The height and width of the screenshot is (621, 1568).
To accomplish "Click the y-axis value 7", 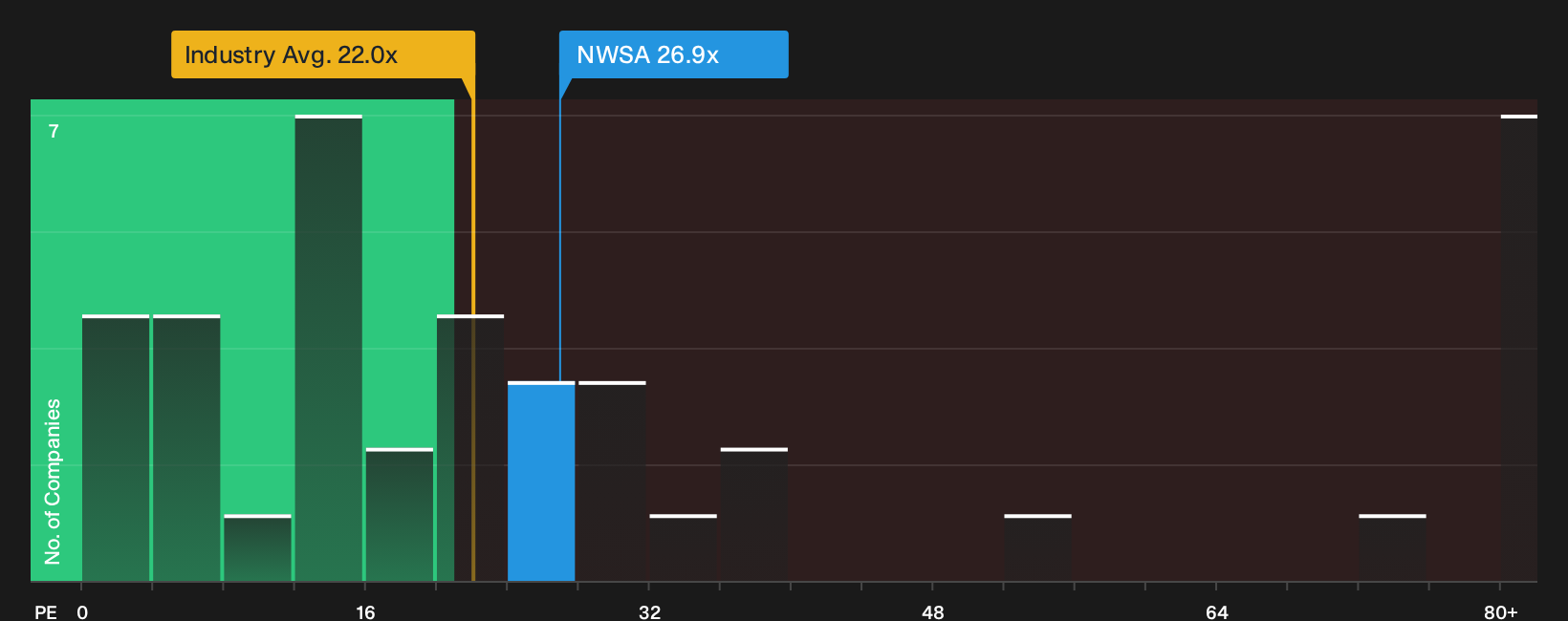I will click(x=54, y=131).
